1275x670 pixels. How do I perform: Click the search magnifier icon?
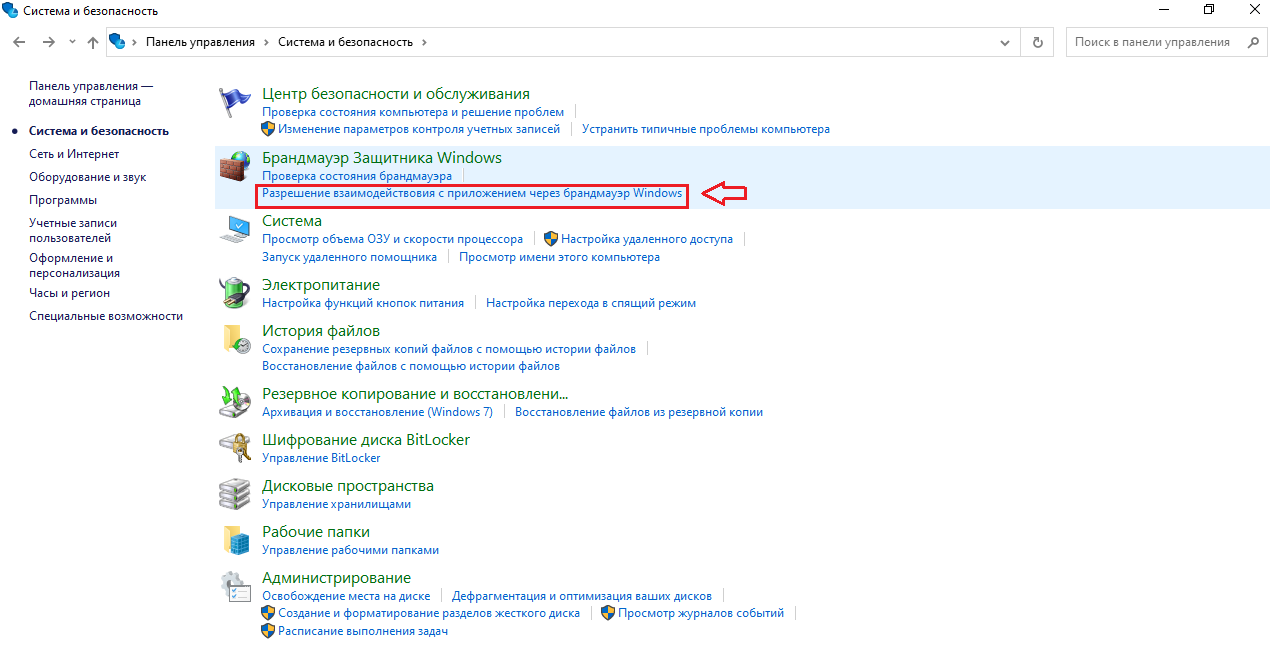tap(1252, 42)
